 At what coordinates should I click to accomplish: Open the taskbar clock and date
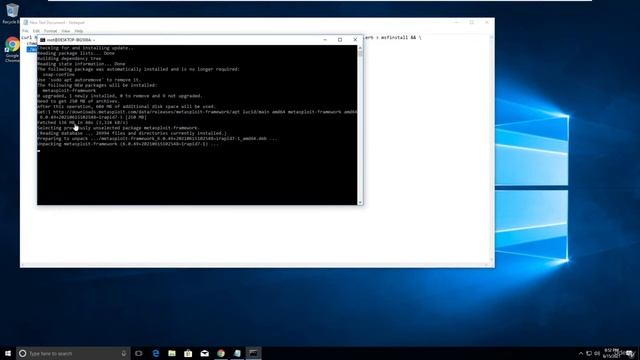pyautogui.click(x=612, y=353)
